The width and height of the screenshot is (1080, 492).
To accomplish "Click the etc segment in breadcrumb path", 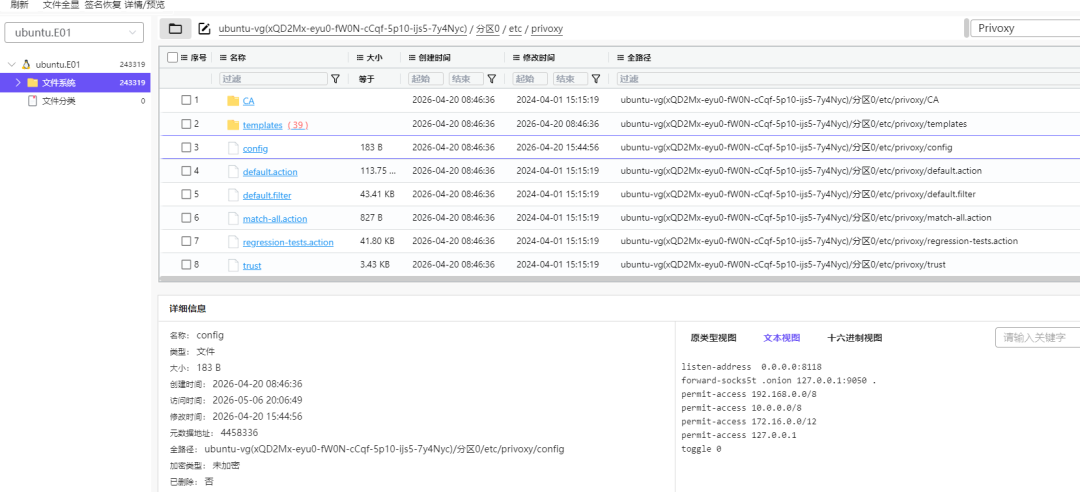I will point(515,29).
